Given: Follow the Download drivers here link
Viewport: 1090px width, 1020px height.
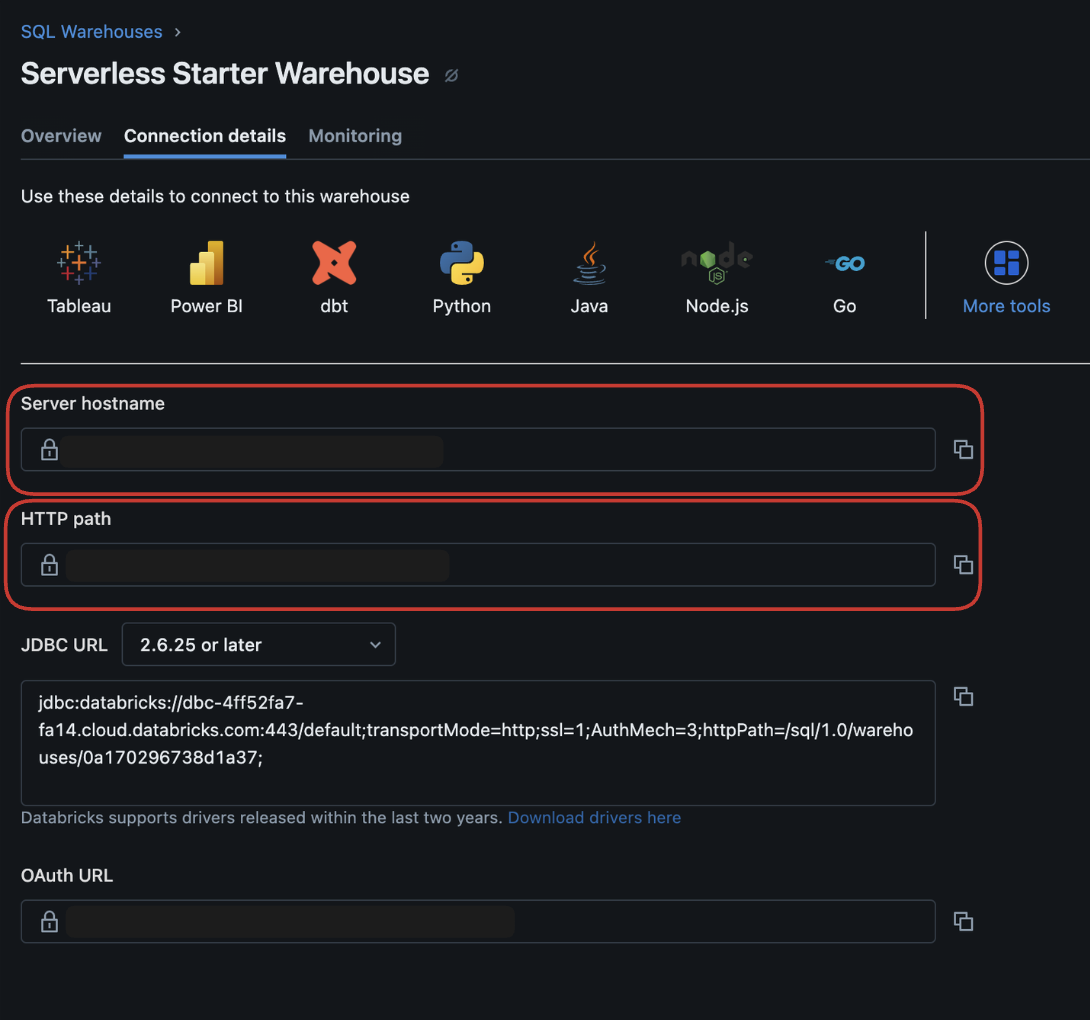Looking at the screenshot, I should pos(594,818).
